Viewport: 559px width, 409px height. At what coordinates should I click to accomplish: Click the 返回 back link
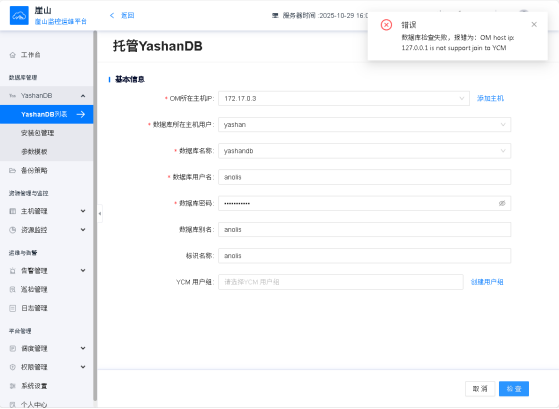pos(127,15)
